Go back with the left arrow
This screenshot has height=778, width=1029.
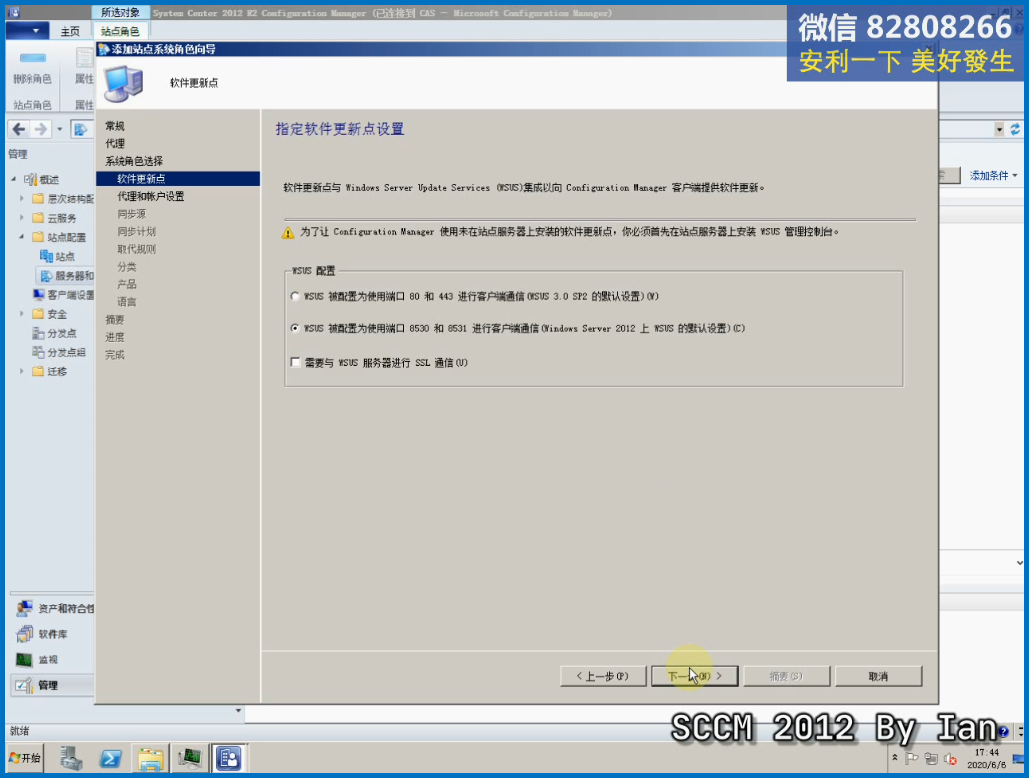(19, 129)
